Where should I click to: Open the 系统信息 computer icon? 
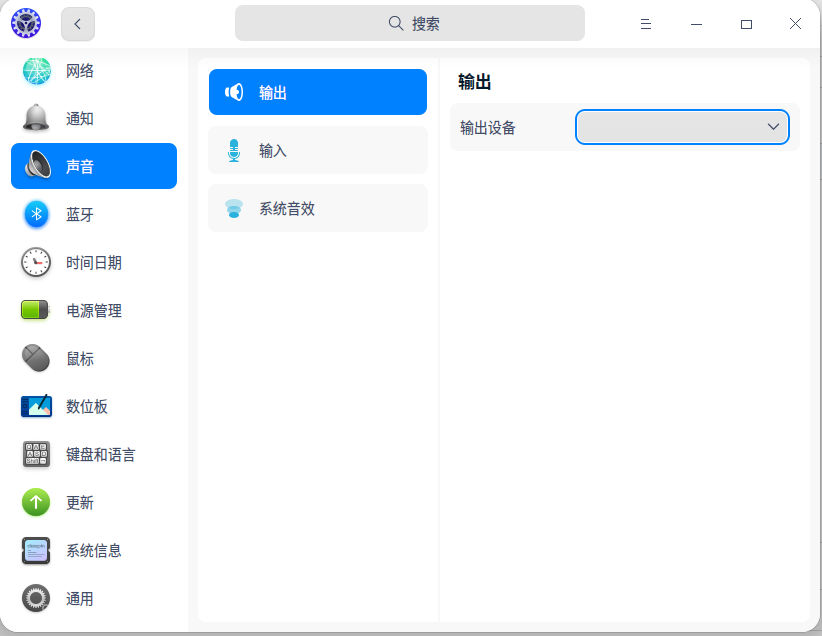36,550
